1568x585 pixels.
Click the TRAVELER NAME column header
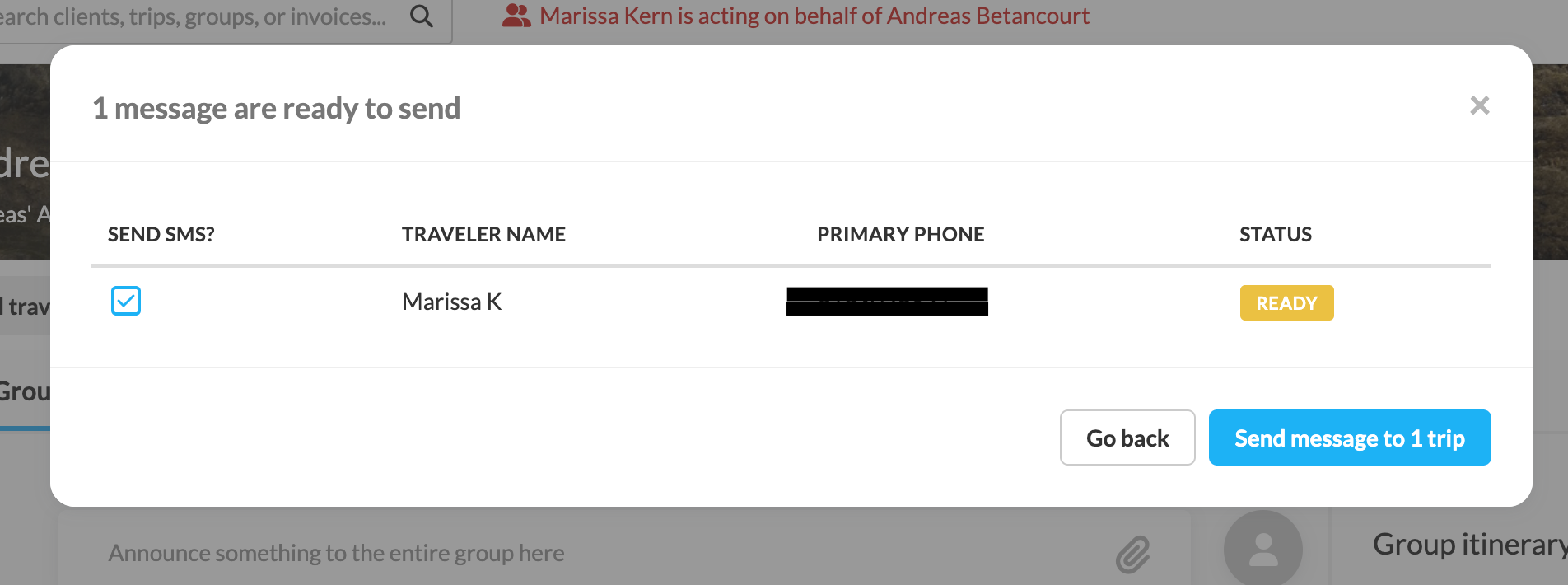[483, 235]
